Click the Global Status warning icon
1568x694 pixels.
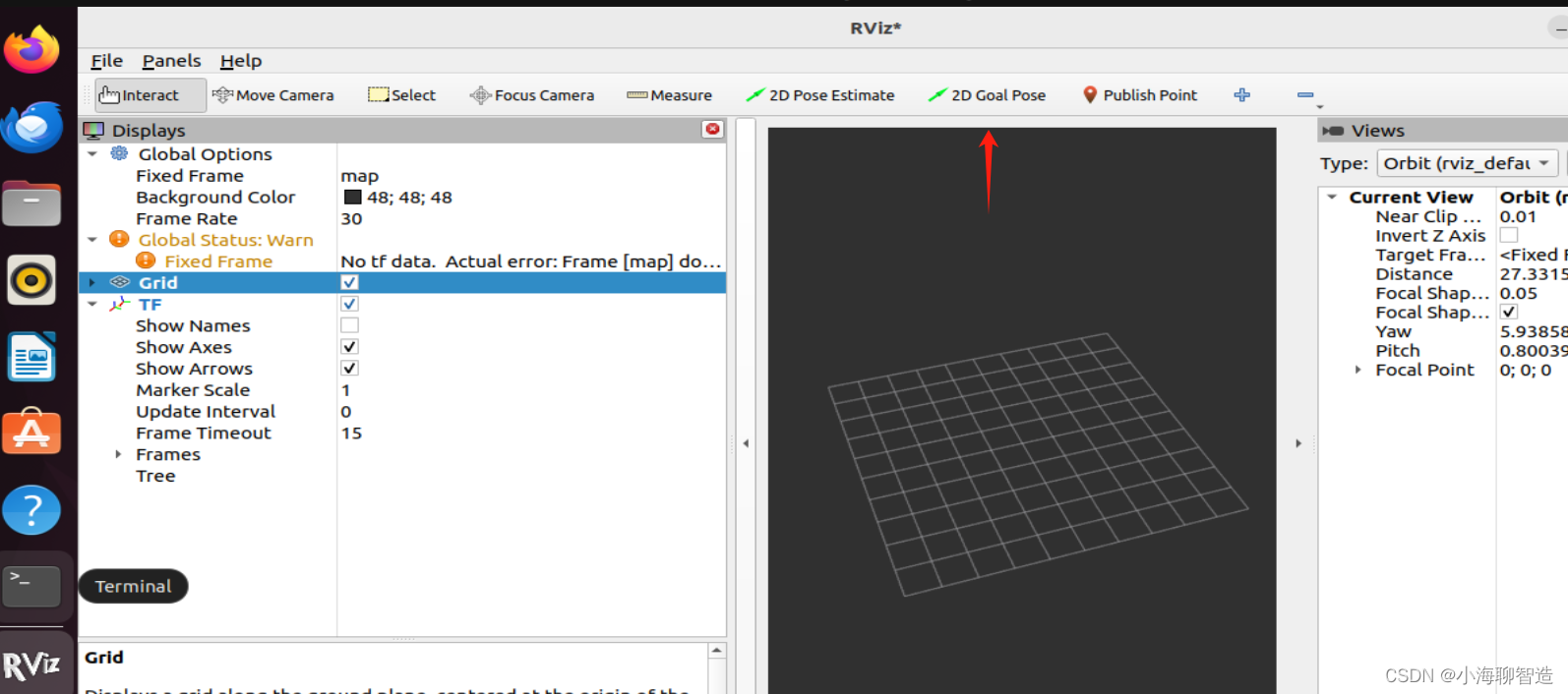tap(119, 239)
